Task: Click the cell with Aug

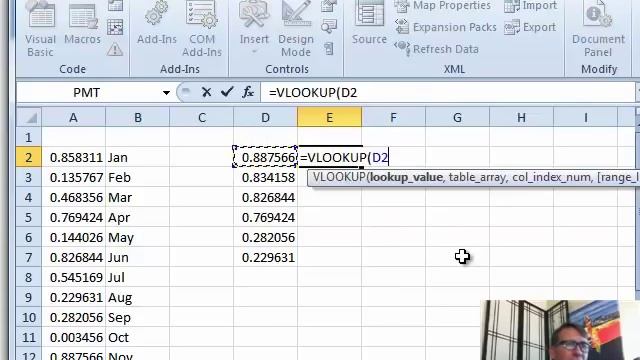Action: pos(138,298)
